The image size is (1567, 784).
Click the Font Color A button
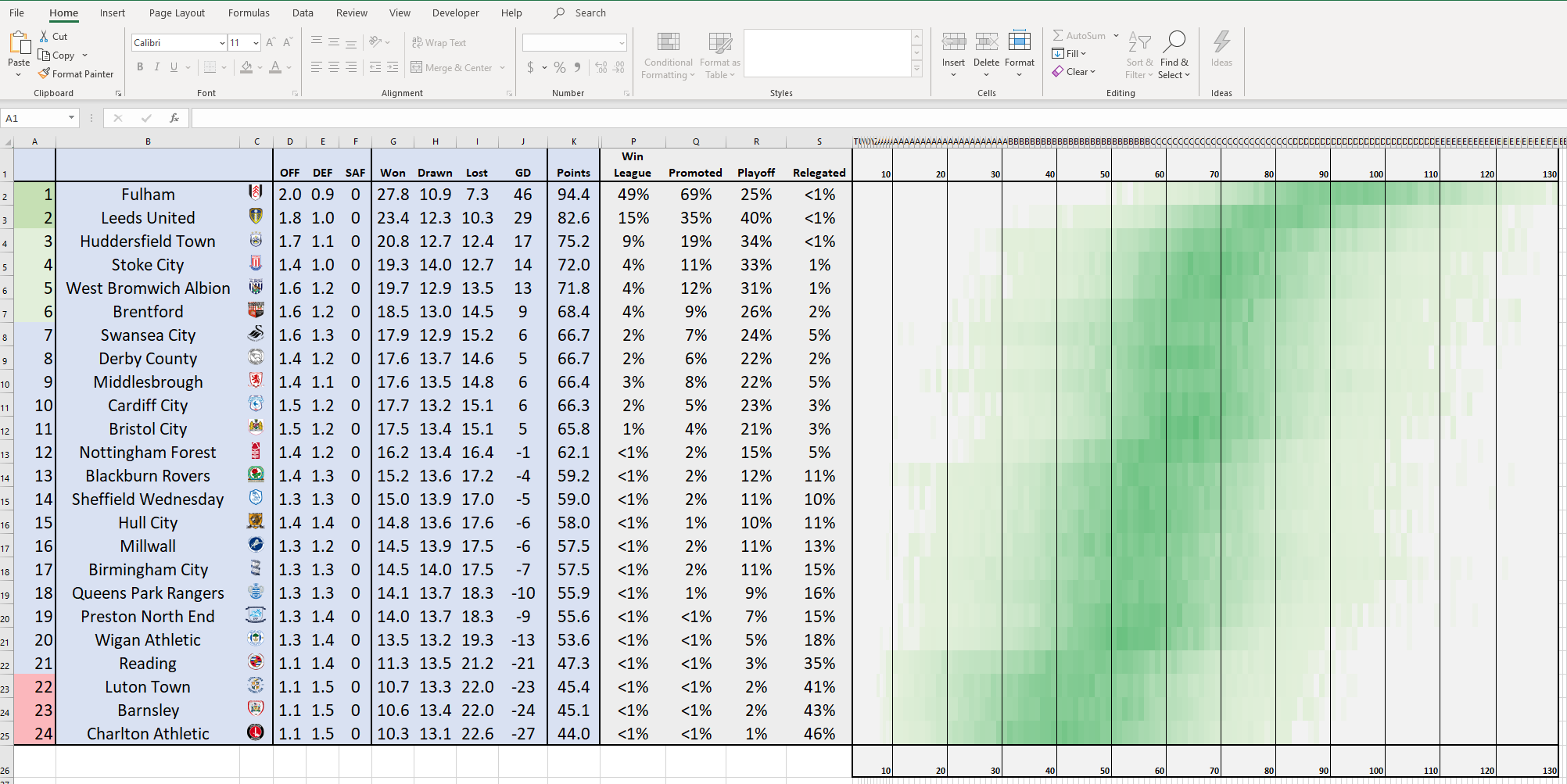pos(275,67)
